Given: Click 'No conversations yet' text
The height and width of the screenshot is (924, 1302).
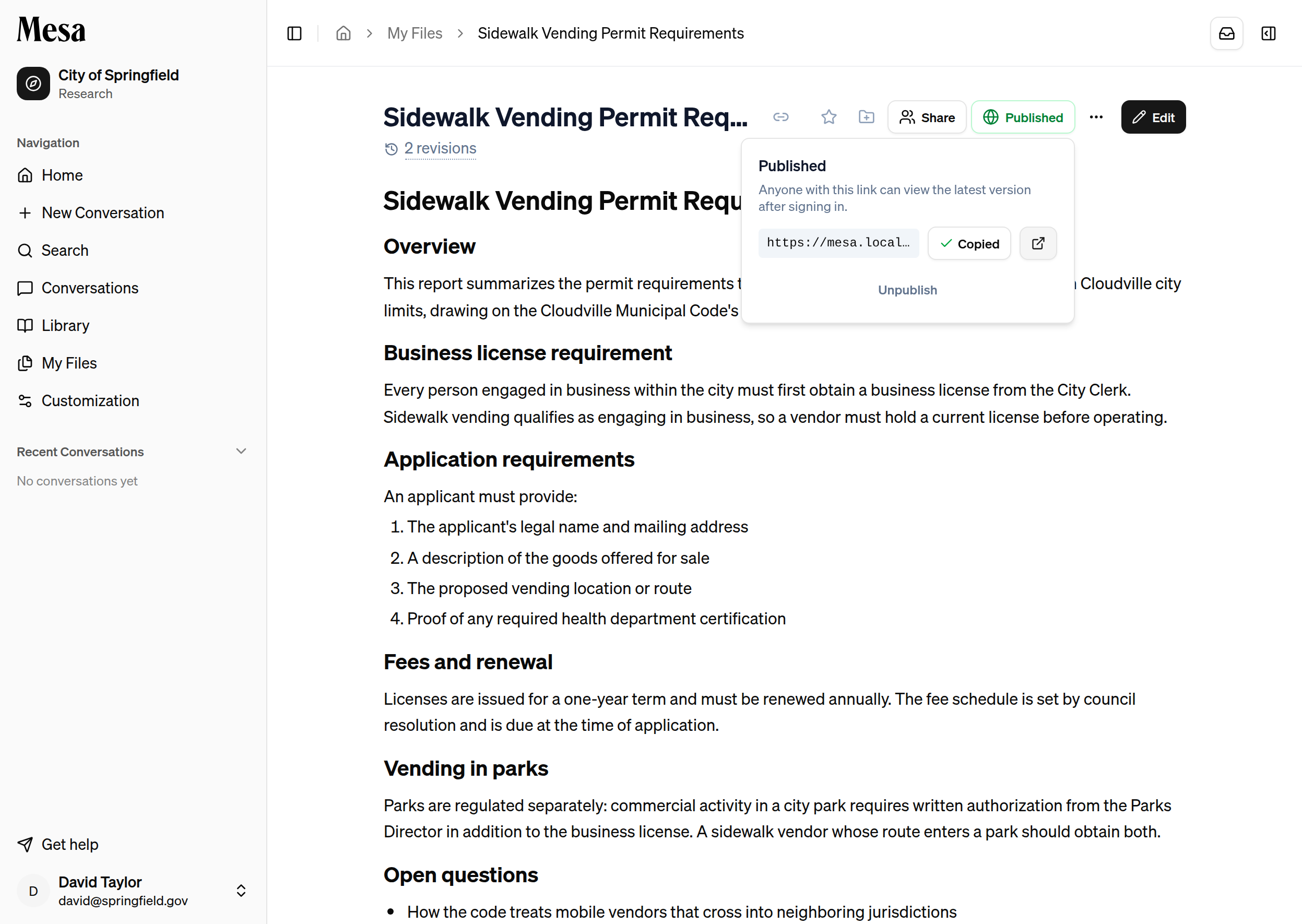Looking at the screenshot, I should [77, 481].
